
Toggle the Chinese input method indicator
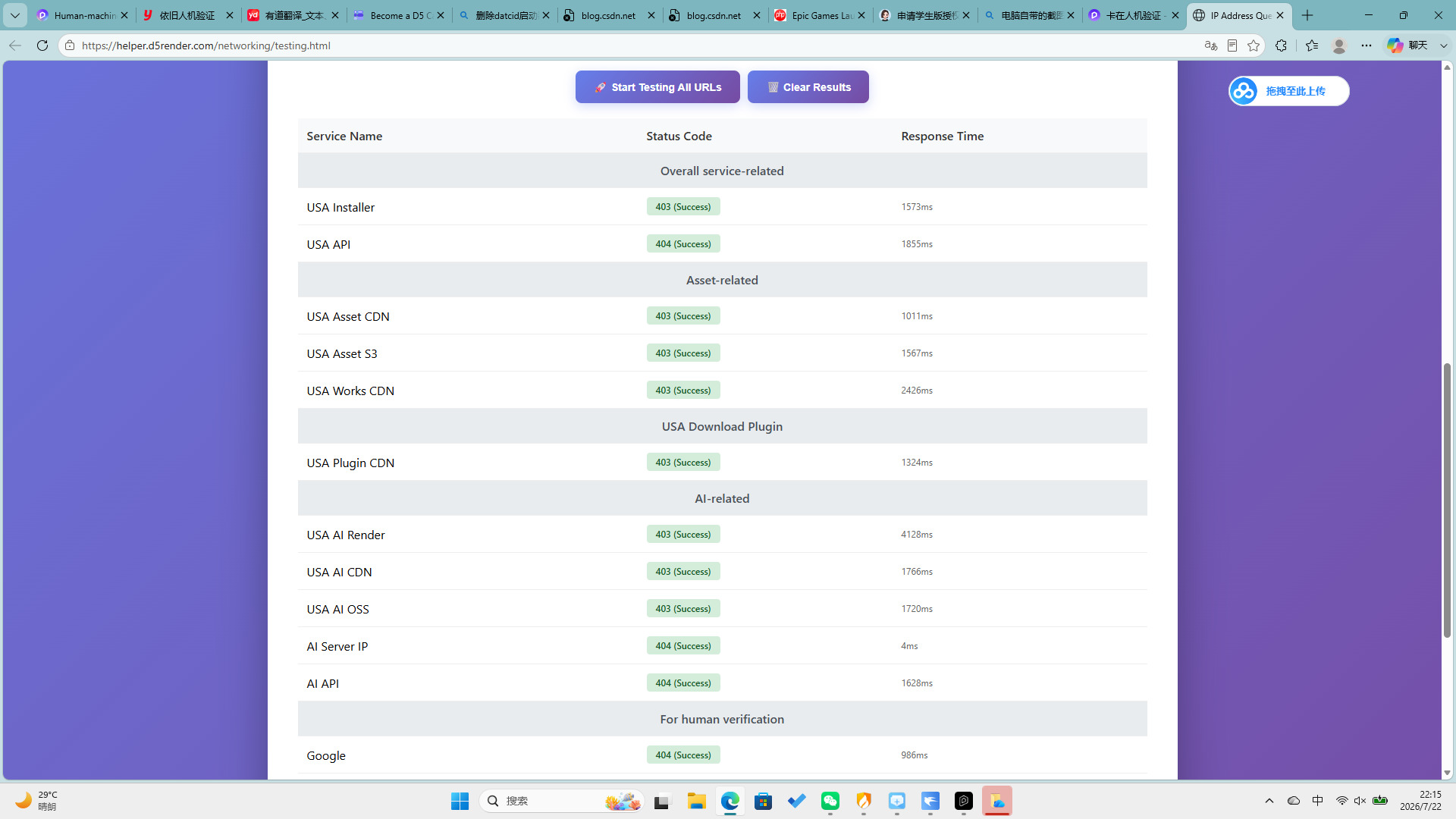(1318, 801)
